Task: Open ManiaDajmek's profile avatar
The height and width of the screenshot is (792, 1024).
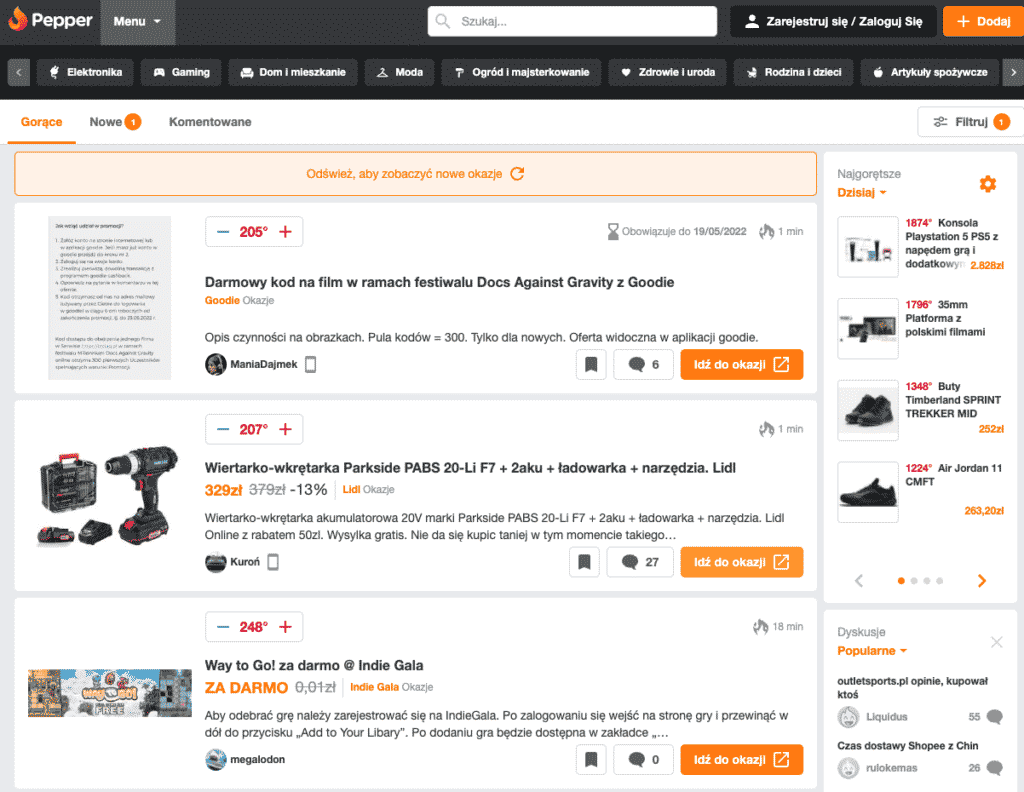Action: 216,364
